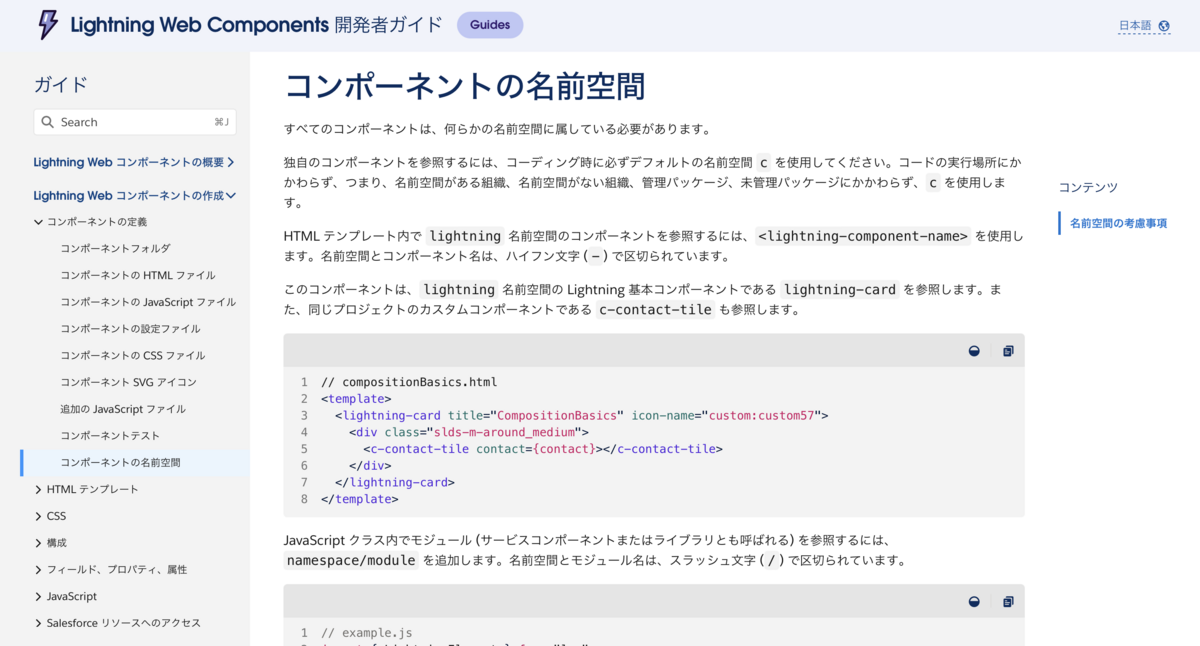The image size is (1200, 646).
Task: Open the 日本語 language selector
Action: point(1144,26)
